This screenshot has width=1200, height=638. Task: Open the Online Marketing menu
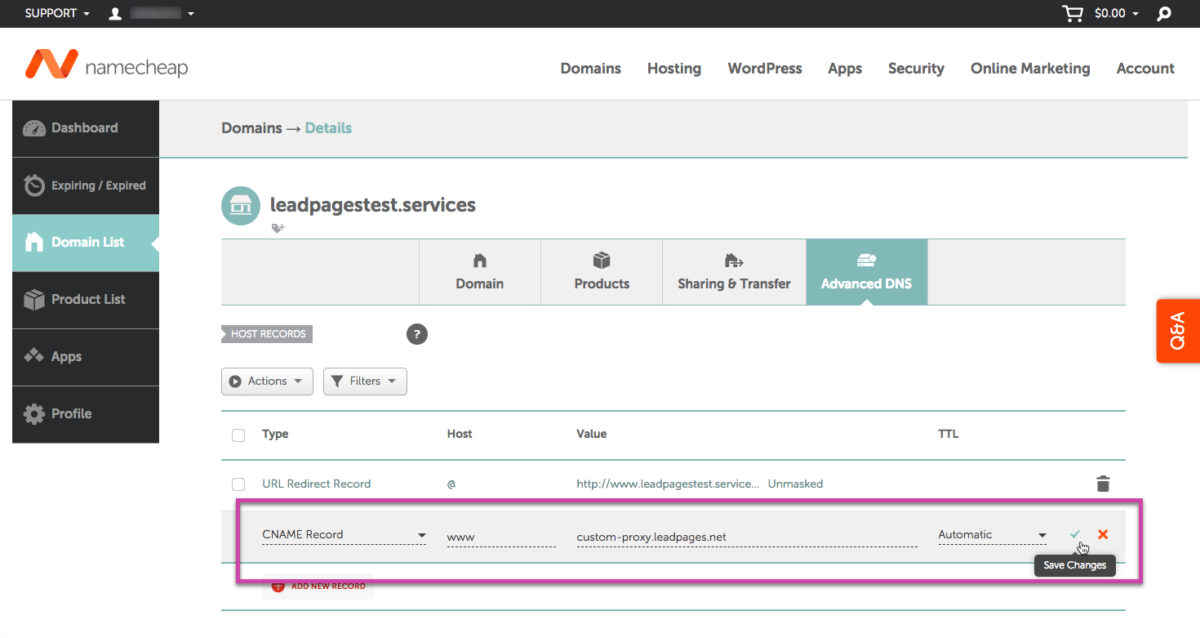point(1030,68)
